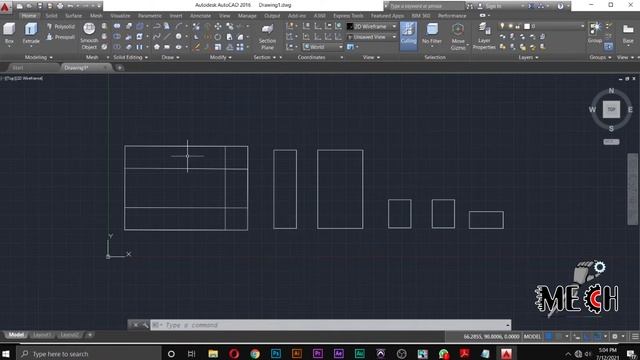Click the Undo arrow in quick access toolbar
640x360 pixels.
pyautogui.click(x=70, y=6)
